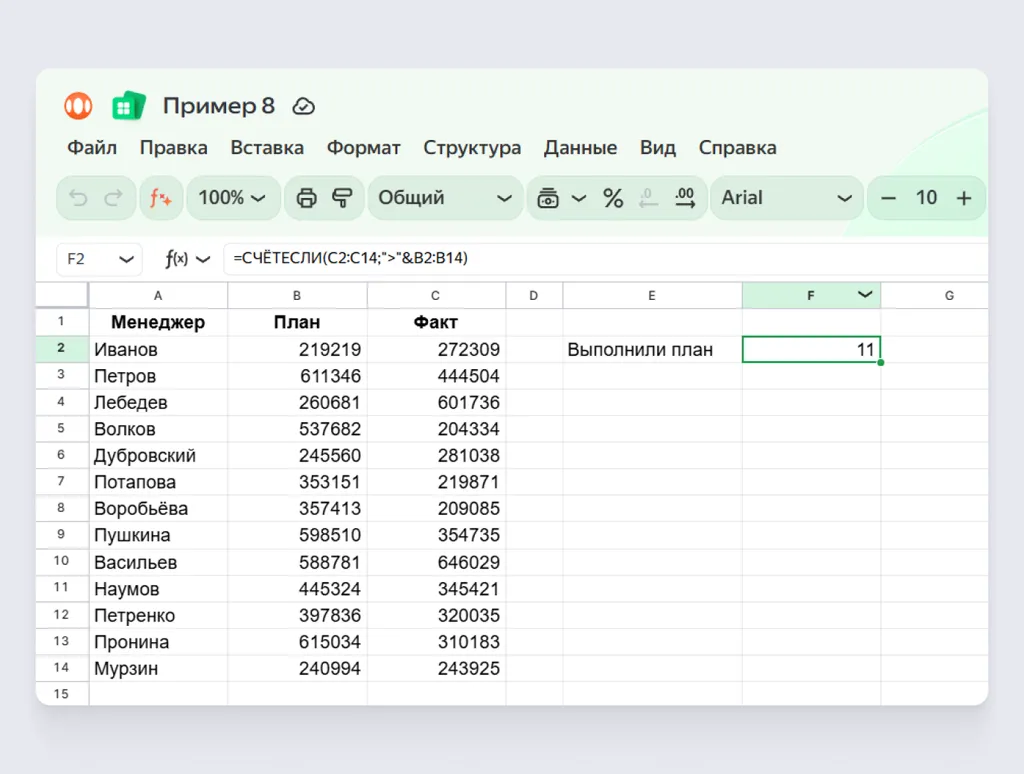Open the Вставка menu

coord(267,148)
